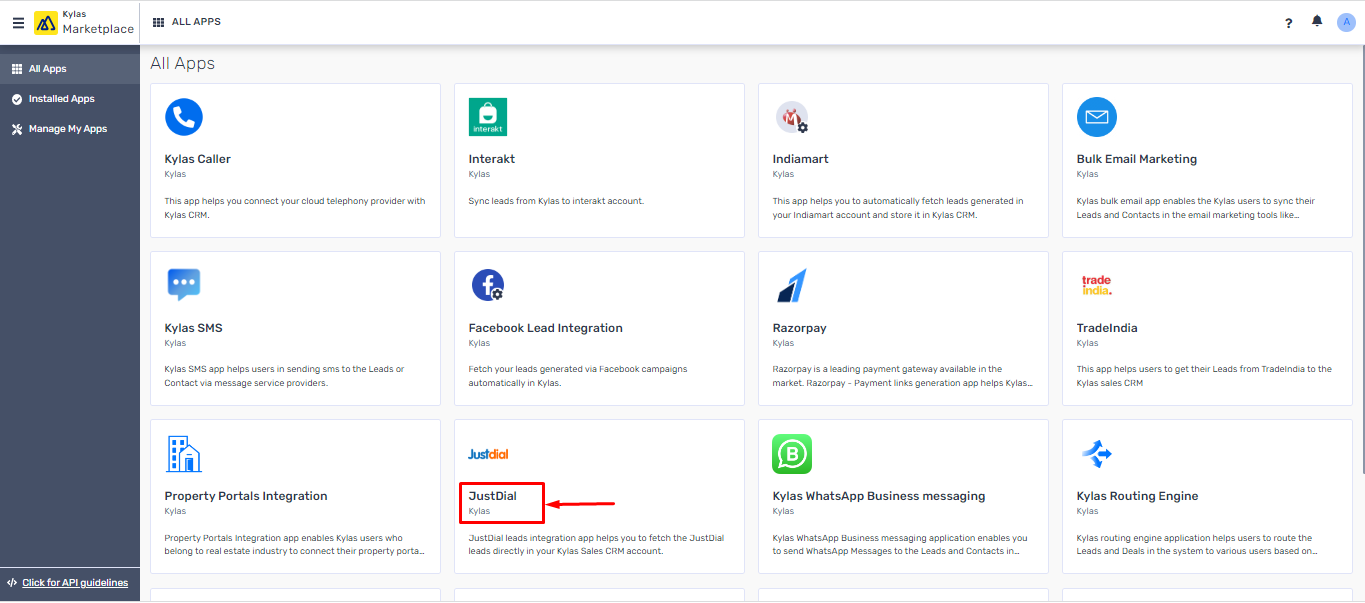Viewport: 1365px width, 603px height.
Task: Open the hamburger navigation menu
Action: [18, 23]
